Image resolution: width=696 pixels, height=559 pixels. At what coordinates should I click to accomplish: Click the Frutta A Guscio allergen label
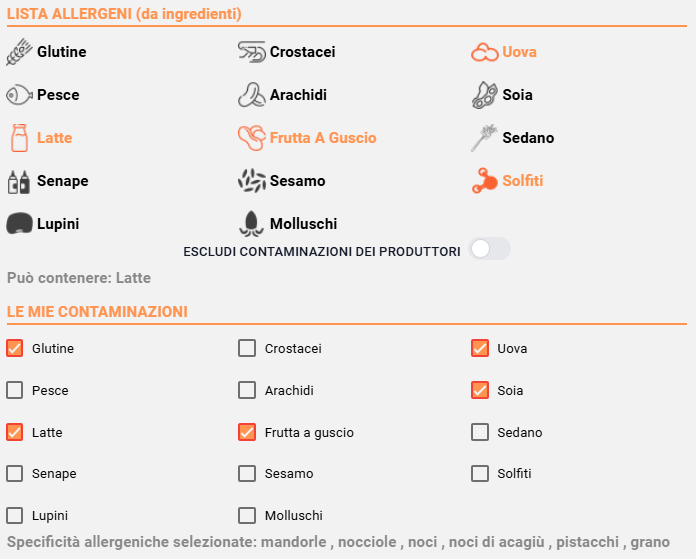[x=323, y=138]
